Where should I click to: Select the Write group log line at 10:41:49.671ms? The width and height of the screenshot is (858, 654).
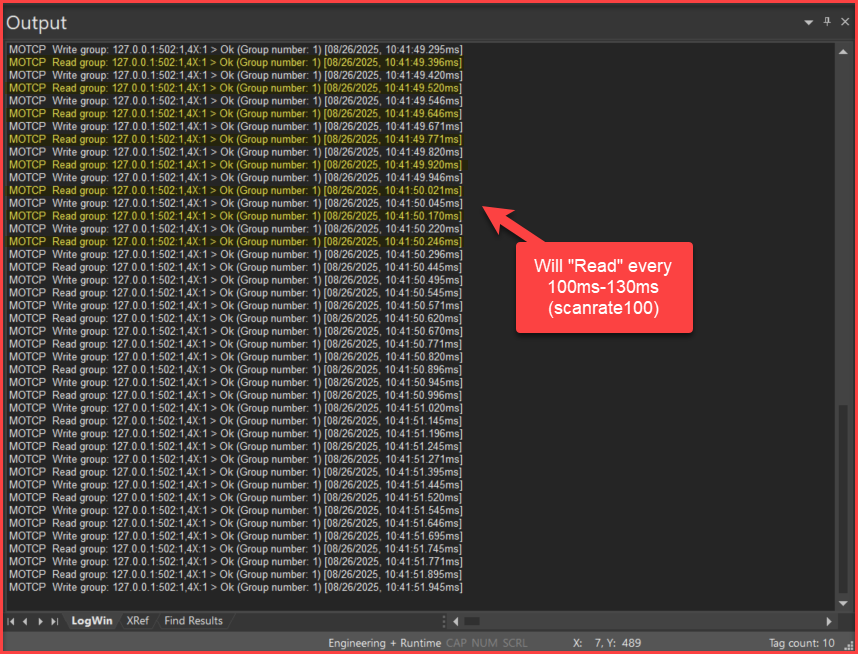coord(236,126)
